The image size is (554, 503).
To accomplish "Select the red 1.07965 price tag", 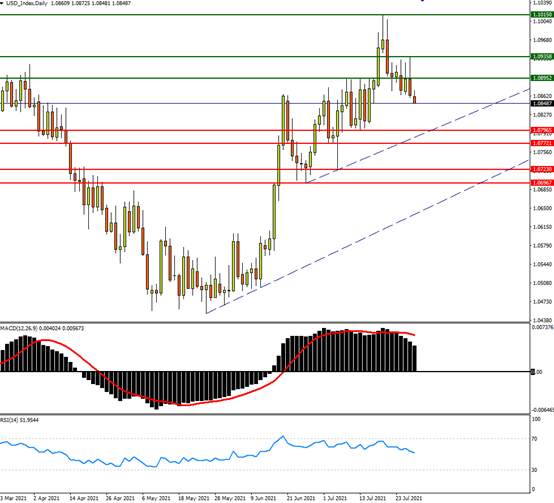I will pyautogui.click(x=542, y=130).
